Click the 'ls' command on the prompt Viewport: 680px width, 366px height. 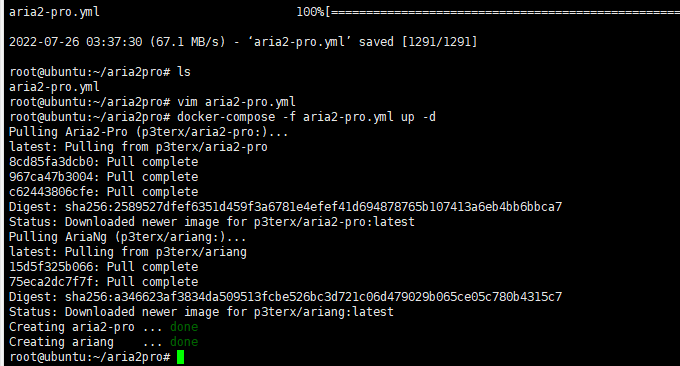[184, 72]
